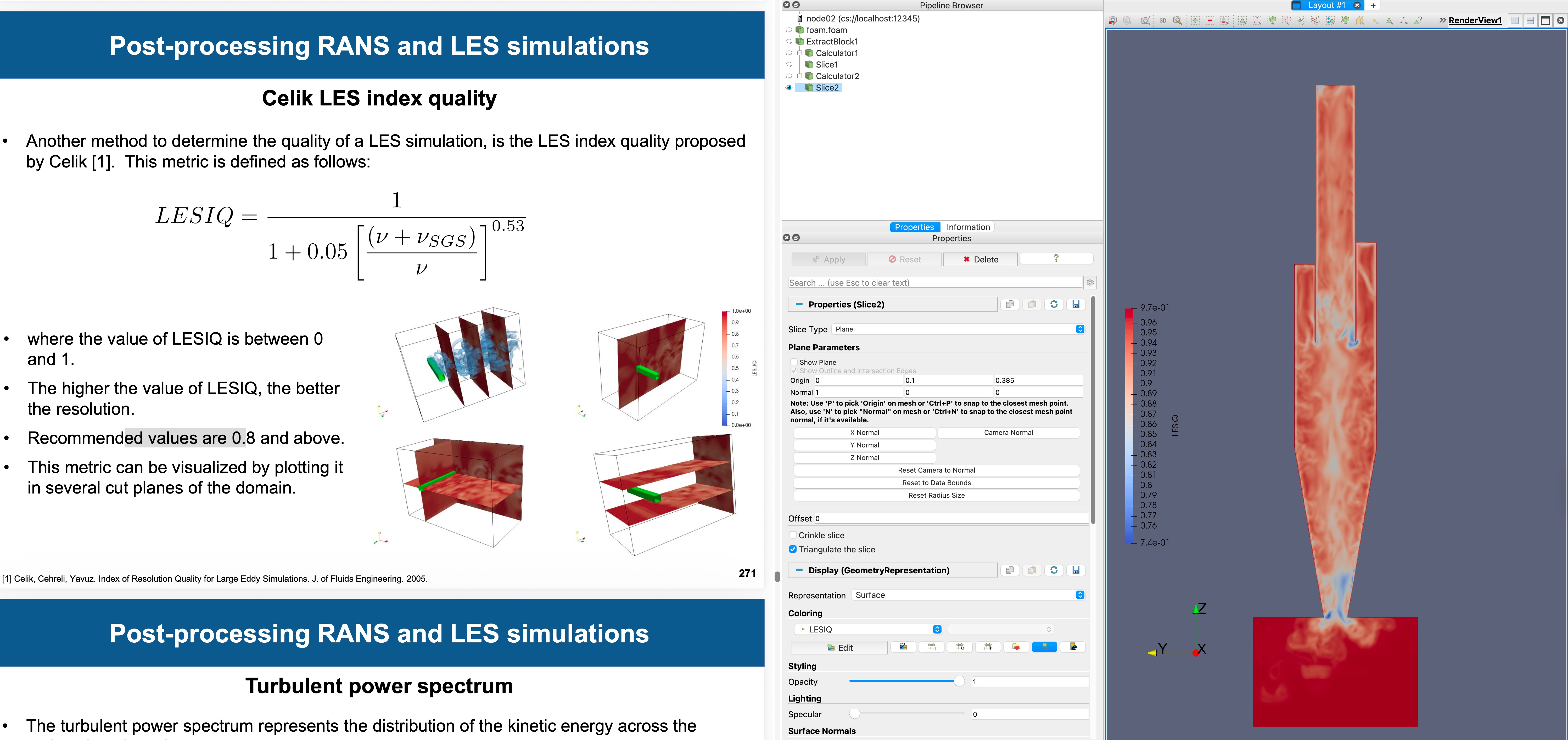Screen dimensions: 1568x740
Task: Enable the Show Plane checkbox
Action: click(x=794, y=362)
